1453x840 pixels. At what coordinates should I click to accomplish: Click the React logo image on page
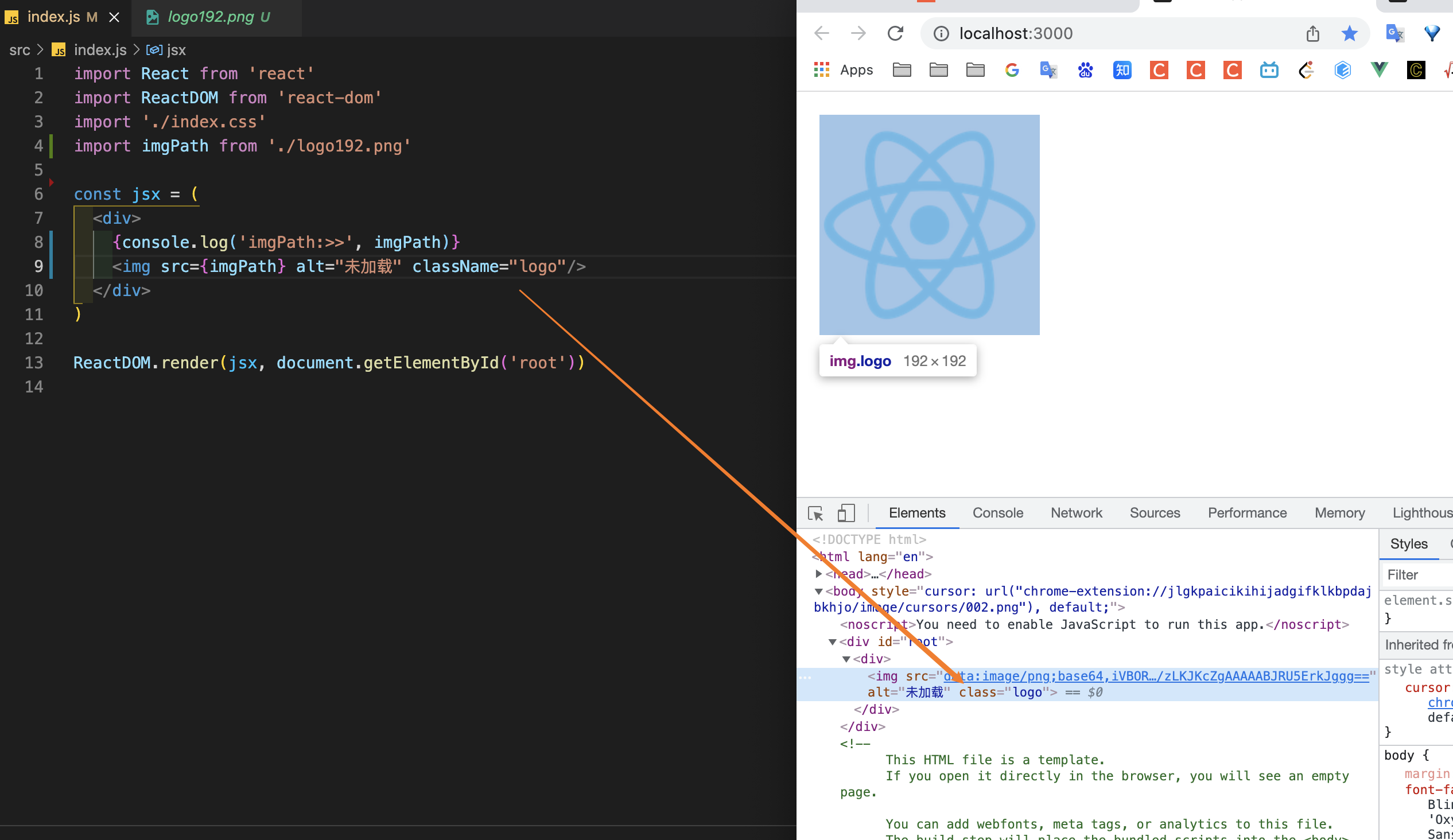click(930, 225)
